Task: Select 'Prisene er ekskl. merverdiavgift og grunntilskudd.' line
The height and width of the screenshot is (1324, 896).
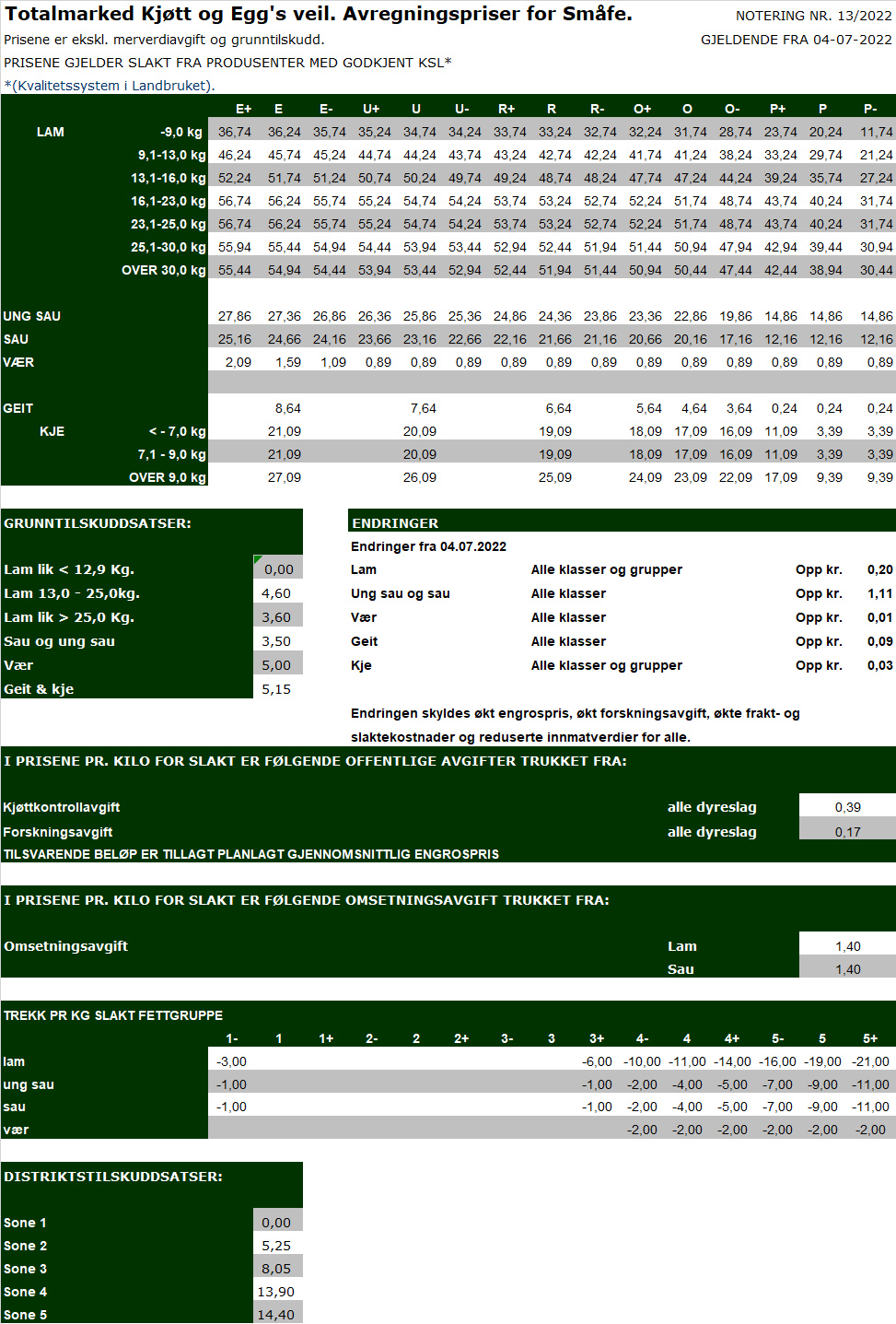Action: [x=164, y=40]
